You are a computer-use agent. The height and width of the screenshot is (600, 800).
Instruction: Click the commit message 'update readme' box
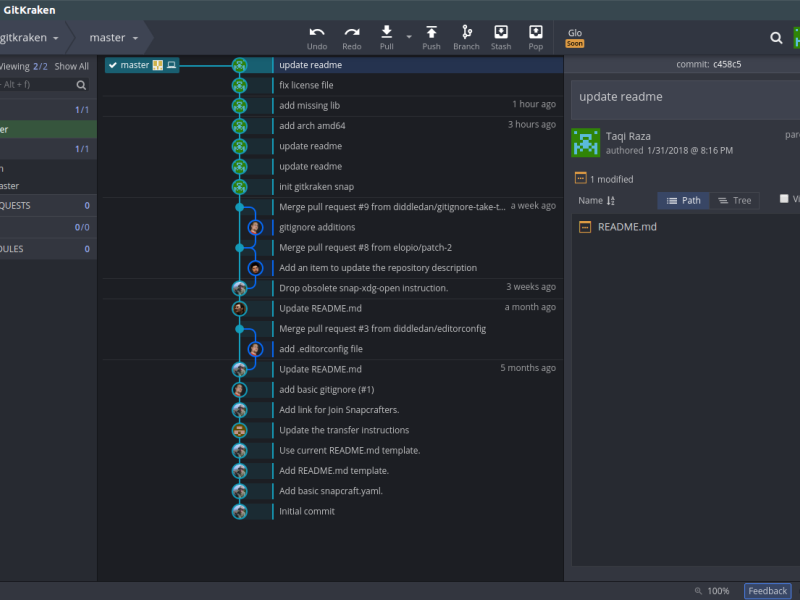pyautogui.click(x=686, y=99)
